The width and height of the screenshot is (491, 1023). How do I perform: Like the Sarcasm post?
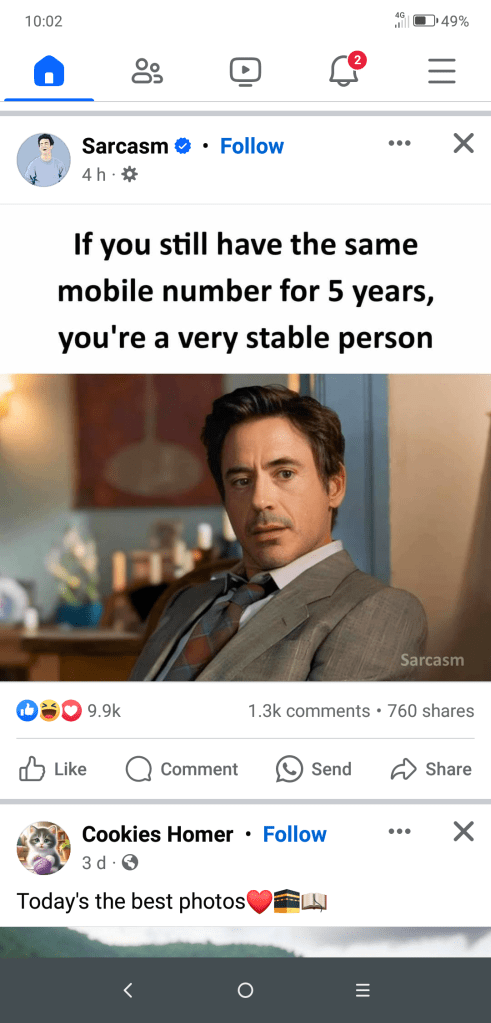point(53,769)
